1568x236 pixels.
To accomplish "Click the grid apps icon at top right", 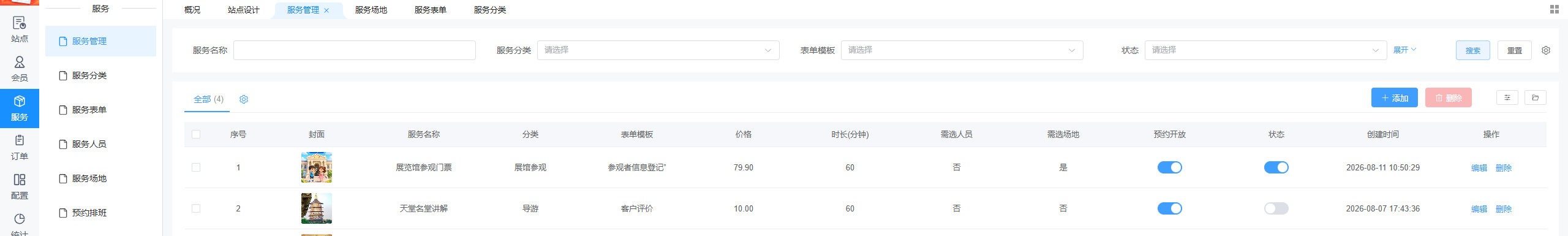I will pyautogui.click(x=1555, y=9).
